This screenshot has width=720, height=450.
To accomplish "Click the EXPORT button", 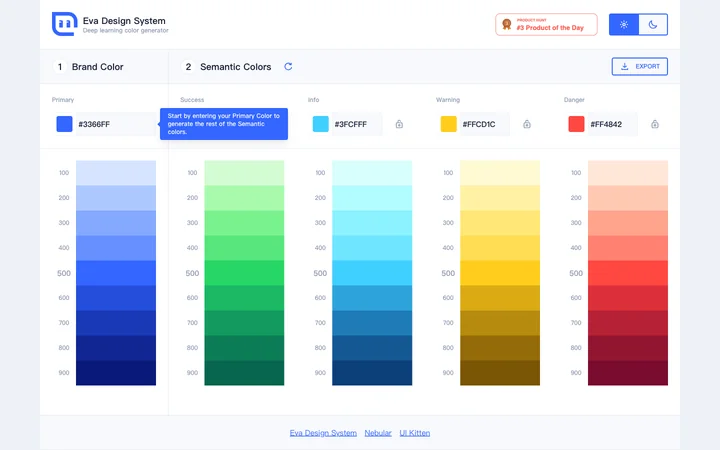I will tap(640, 67).
